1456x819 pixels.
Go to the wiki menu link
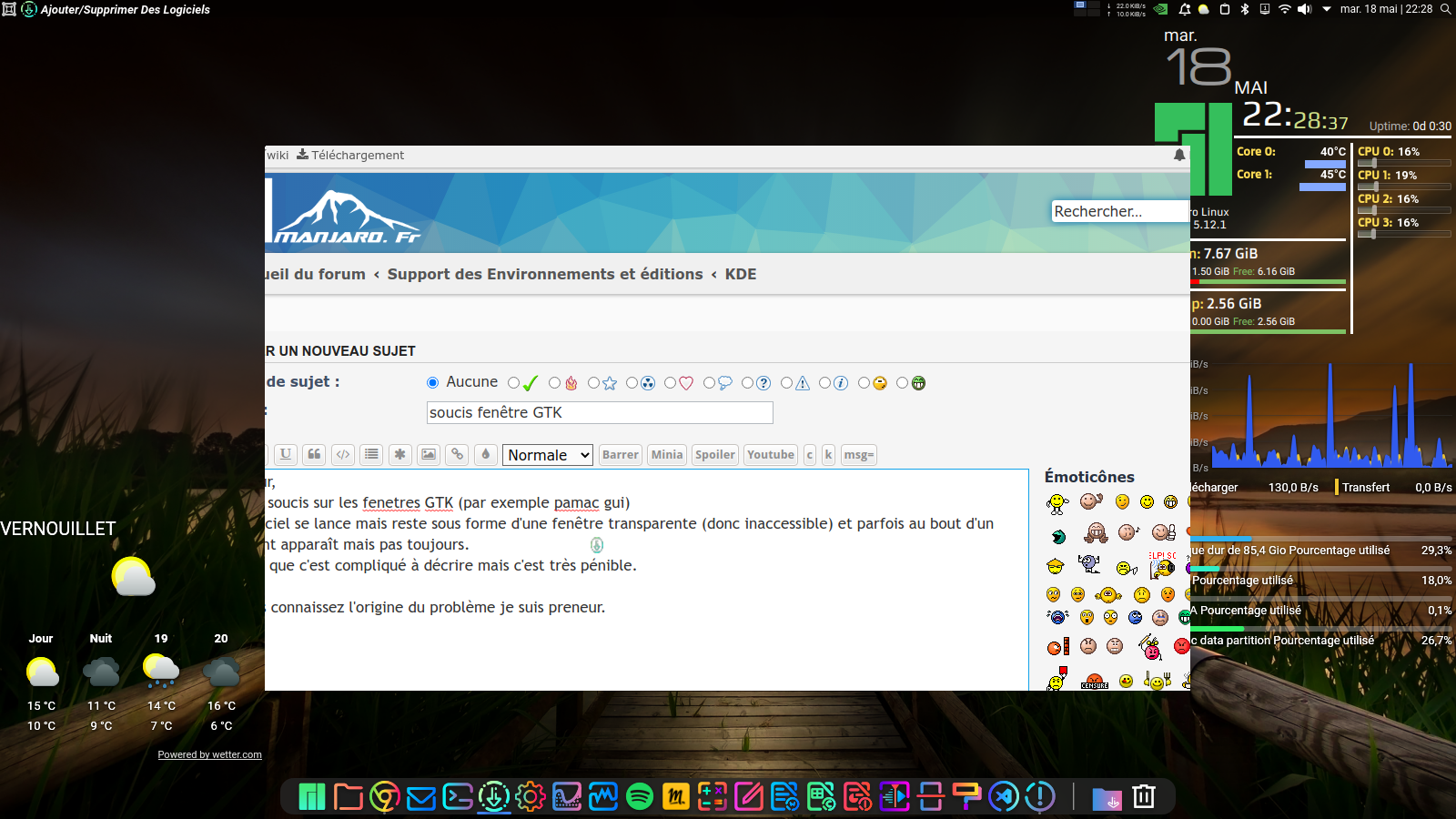[278, 155]
